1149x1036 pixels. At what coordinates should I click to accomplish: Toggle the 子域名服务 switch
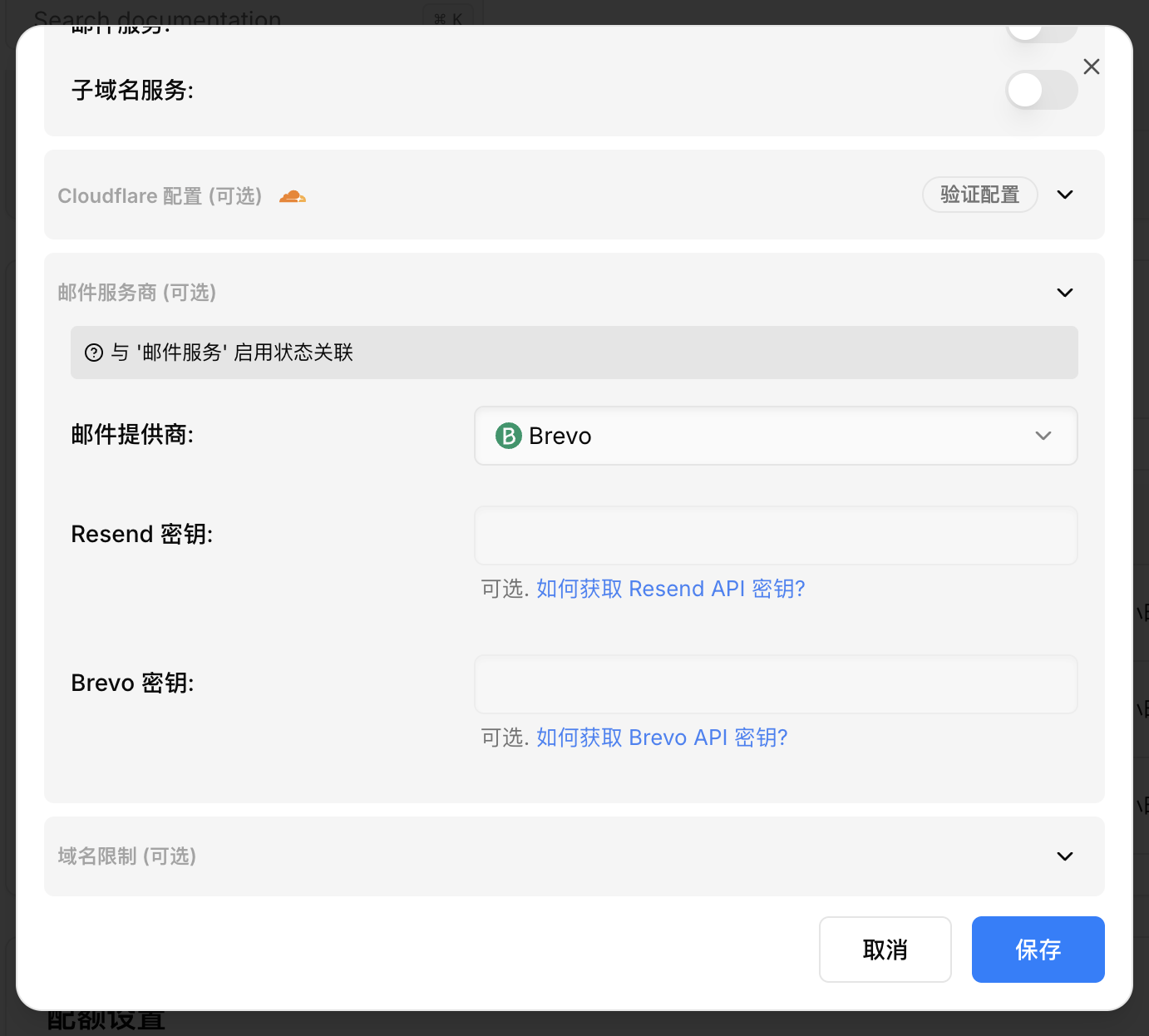1041,90
